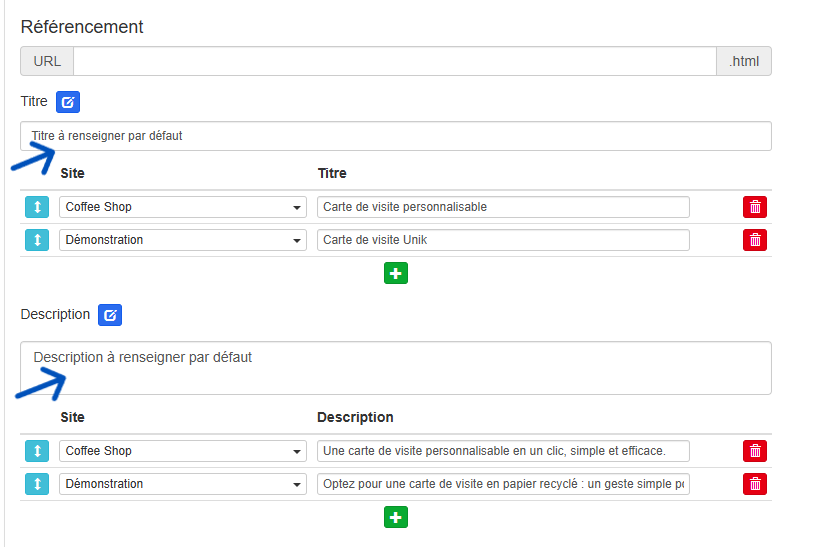Open Coffee Shop site dropdown in Titre table
The image size is (825, 547).
(182, 207)
